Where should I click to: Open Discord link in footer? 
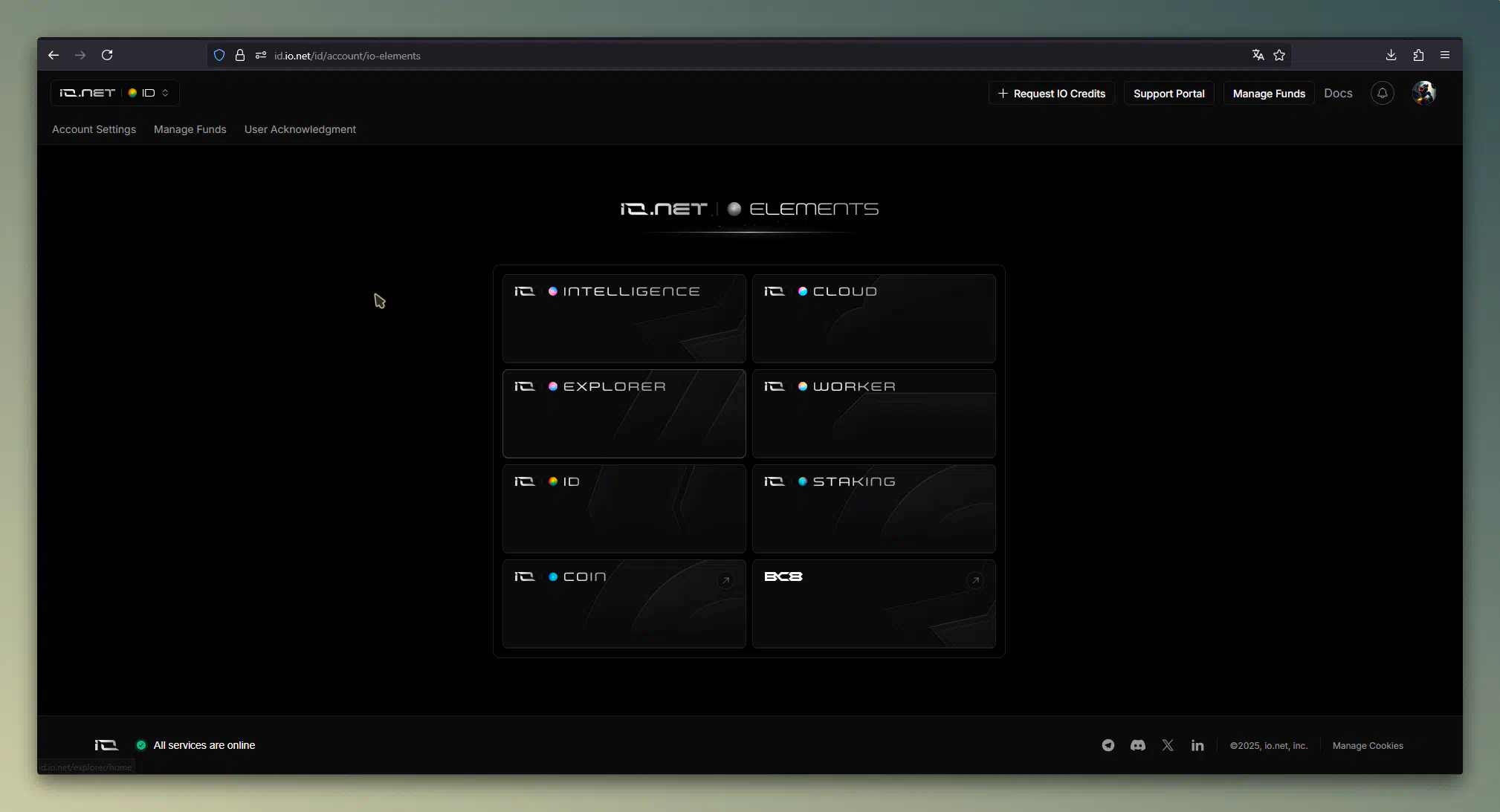[1138, 745]
